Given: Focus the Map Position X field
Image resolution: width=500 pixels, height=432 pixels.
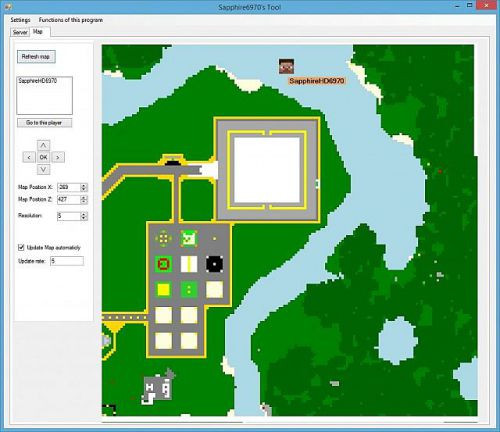Looking at the screenshot, I should point(69,187).
